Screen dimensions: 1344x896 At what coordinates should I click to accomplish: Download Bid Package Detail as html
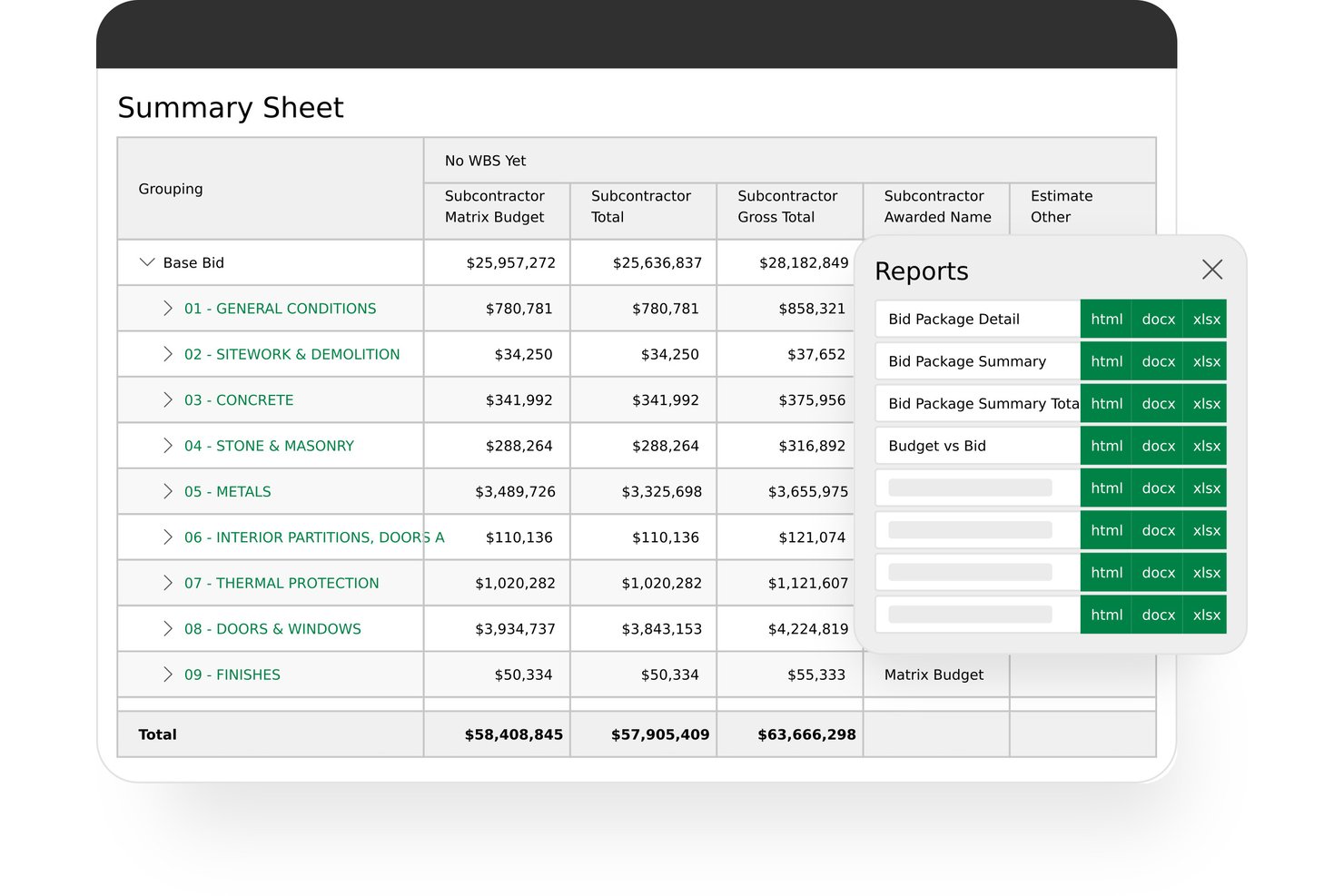coord(1106,319)
